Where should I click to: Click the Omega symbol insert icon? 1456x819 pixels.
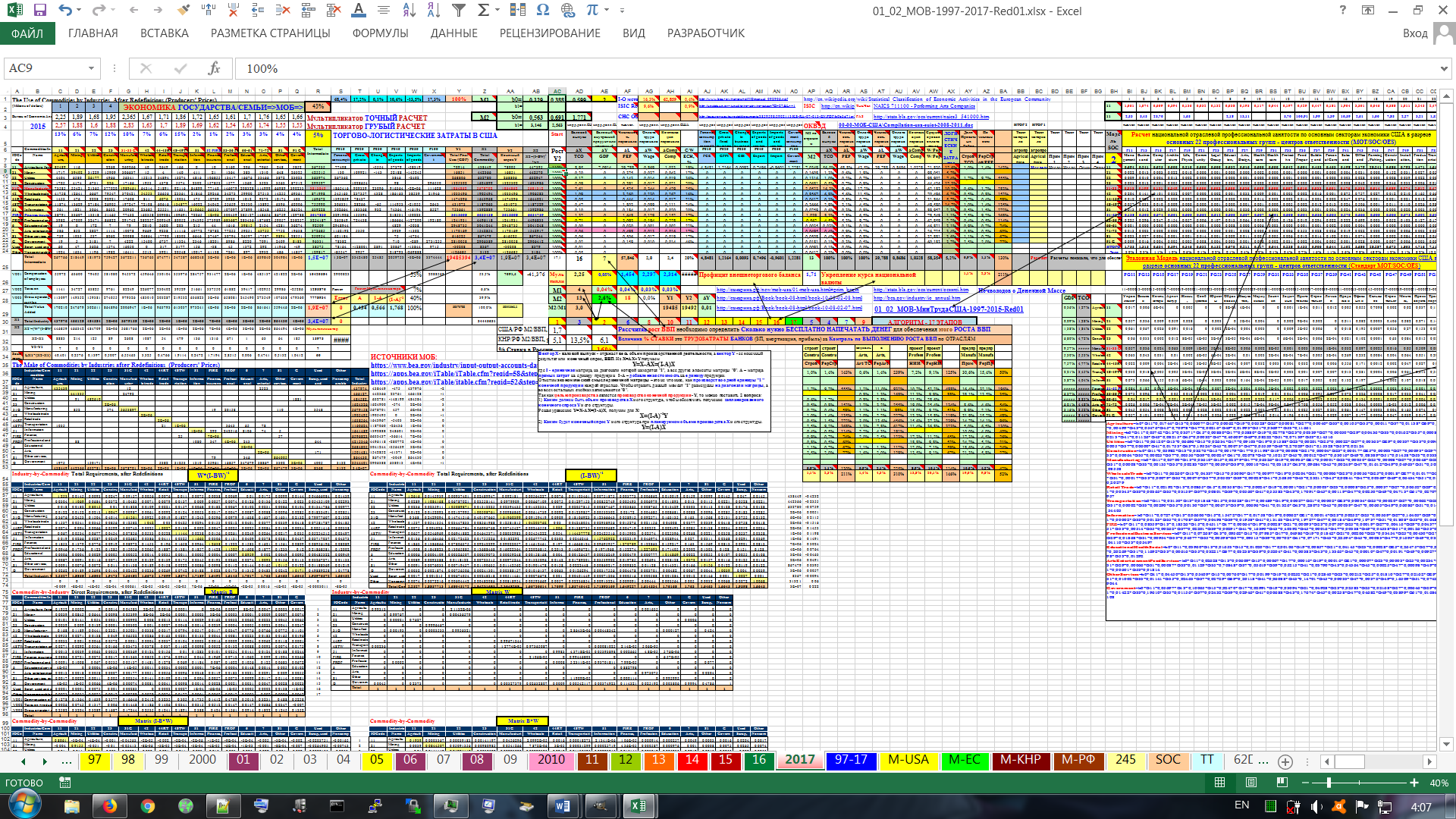(x=542, y=11)
